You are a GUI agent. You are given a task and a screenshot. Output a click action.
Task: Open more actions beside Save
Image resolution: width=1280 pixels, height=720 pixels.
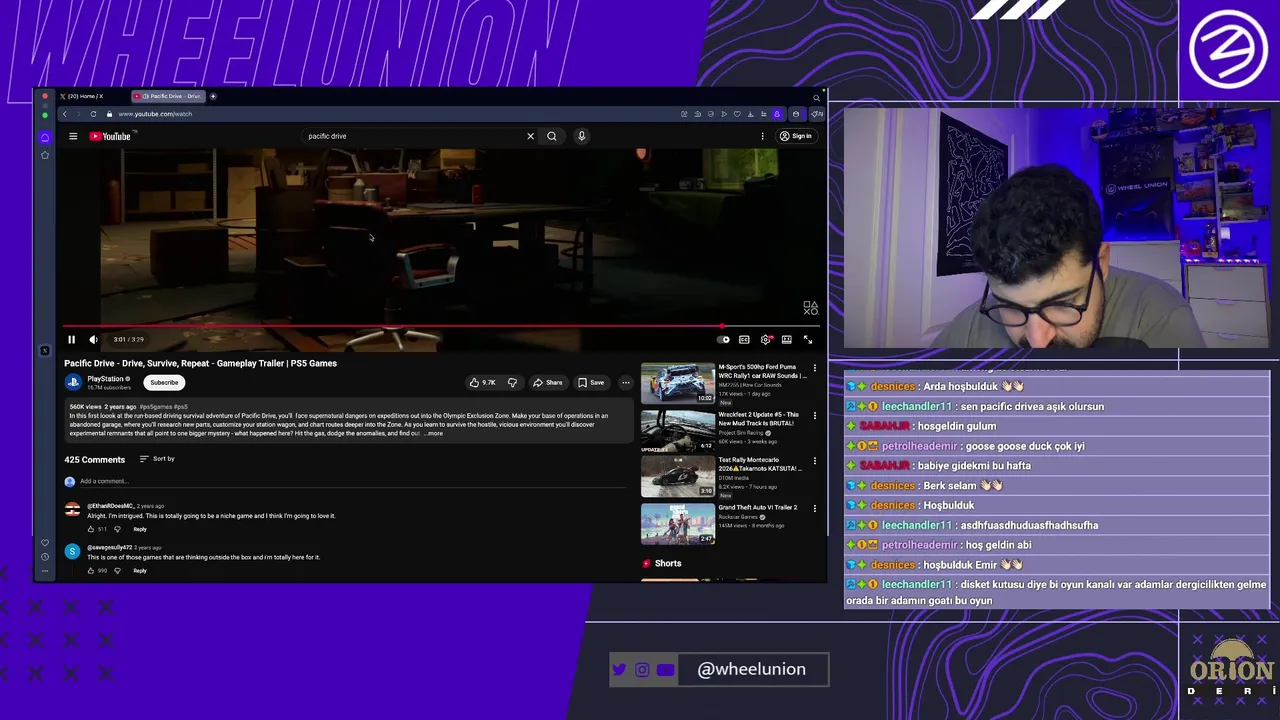626,382
